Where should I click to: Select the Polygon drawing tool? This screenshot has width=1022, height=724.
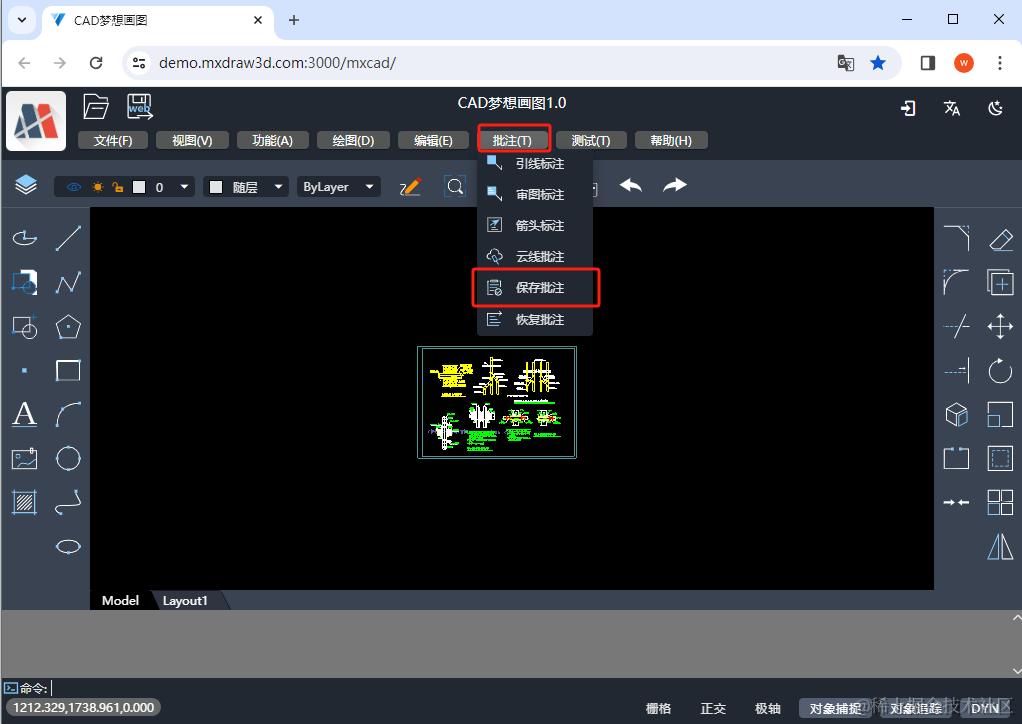(68, 326)
